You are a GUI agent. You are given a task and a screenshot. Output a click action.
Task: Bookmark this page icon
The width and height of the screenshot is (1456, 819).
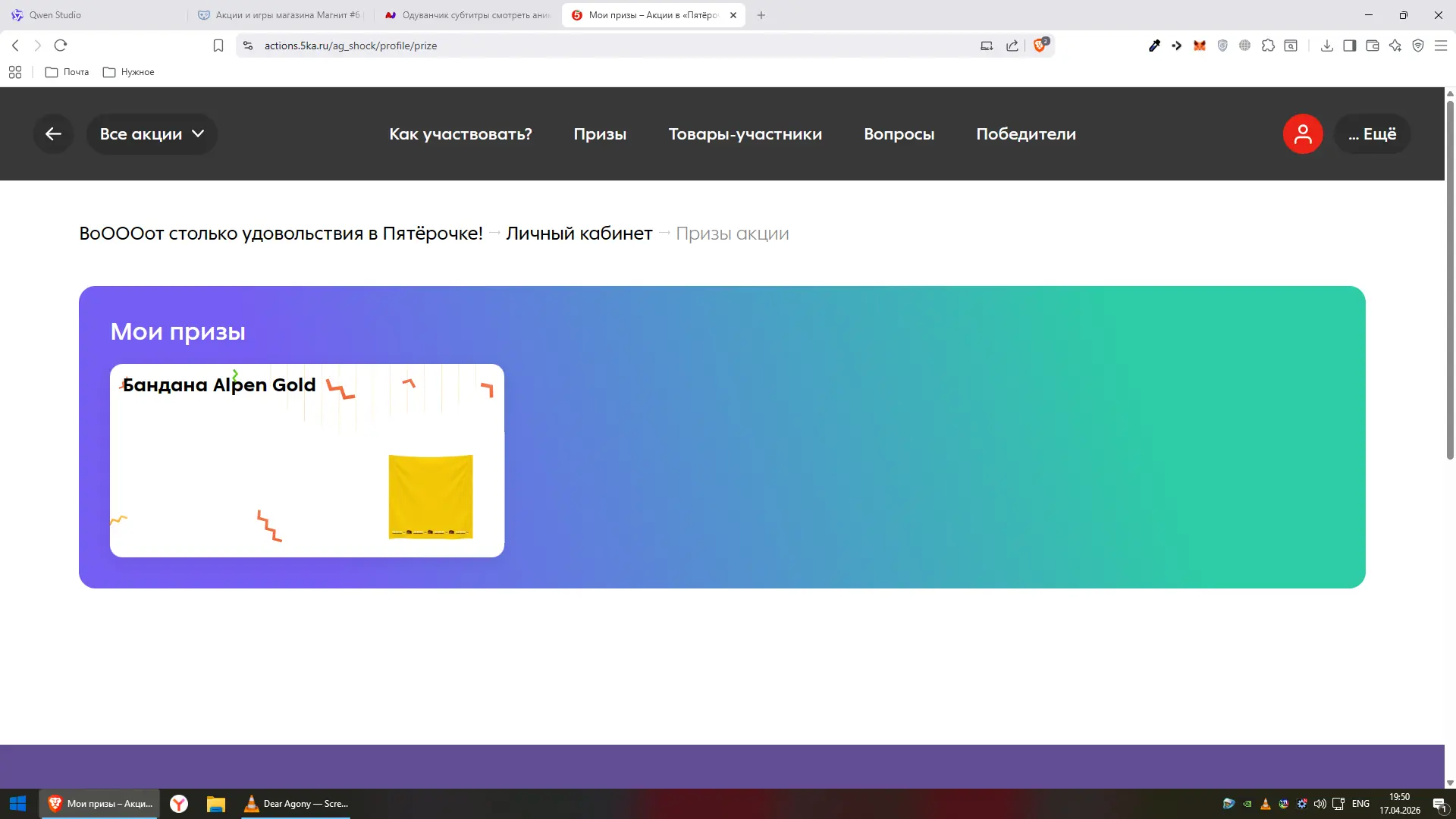coord(218,45)
